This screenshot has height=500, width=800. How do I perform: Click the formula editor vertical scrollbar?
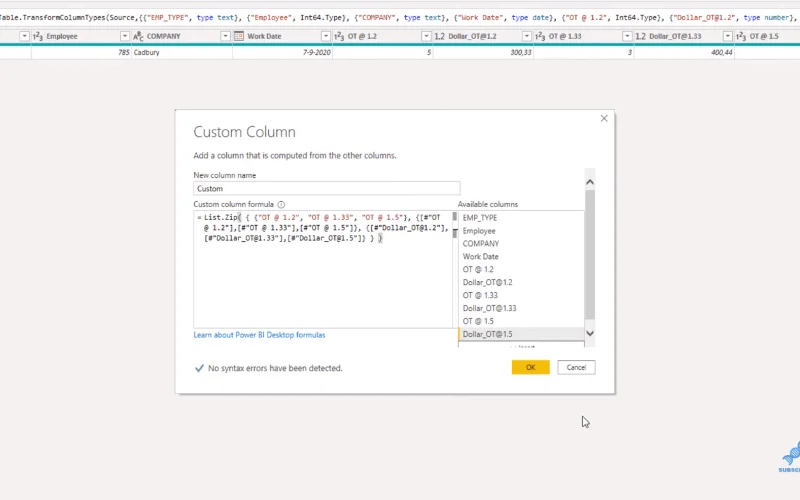tap(455, 269)
